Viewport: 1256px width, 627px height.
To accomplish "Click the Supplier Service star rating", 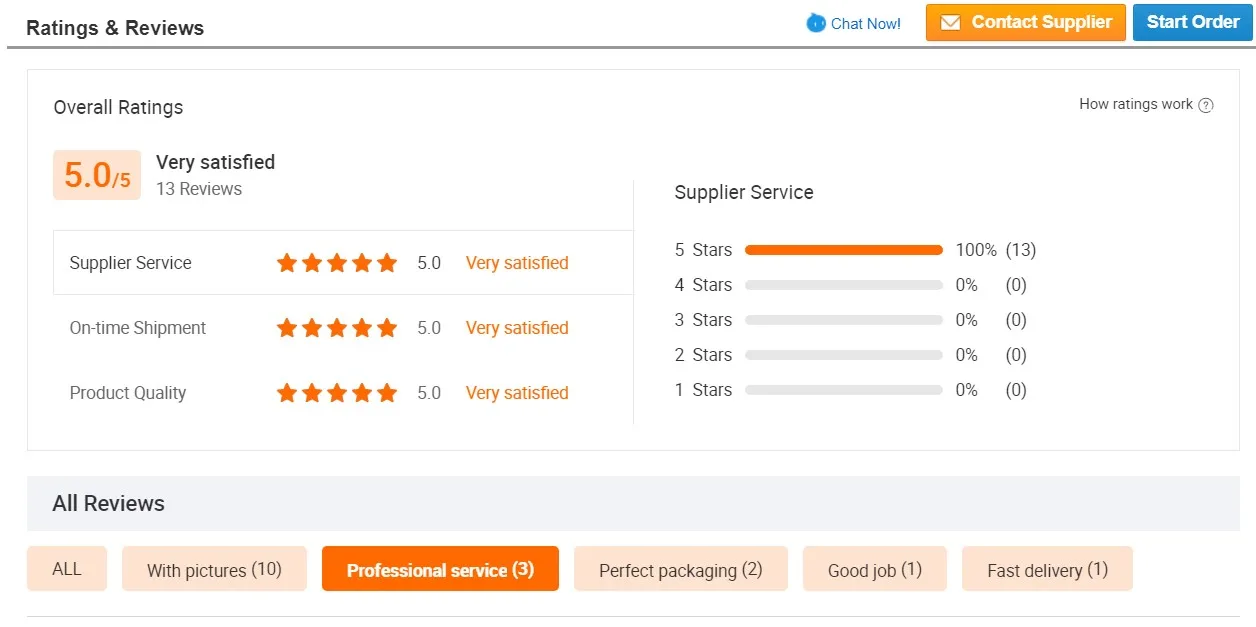I will [337, 263].
